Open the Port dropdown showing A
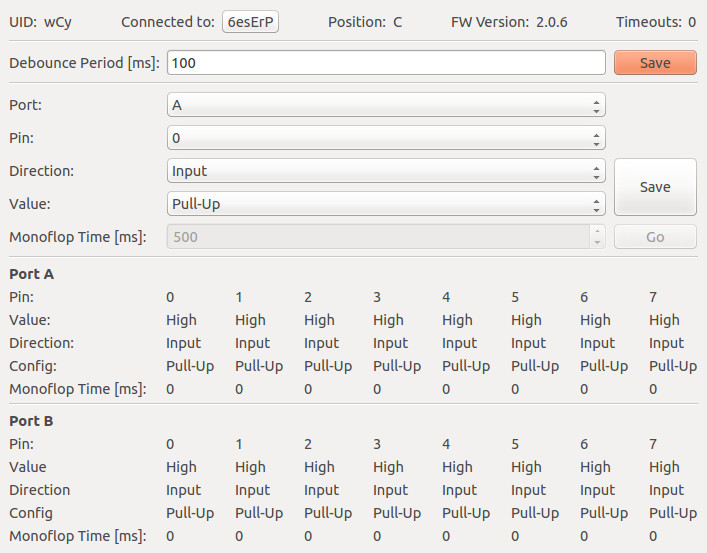This screenshot has width=707, height=553. [x=386, y=105]
